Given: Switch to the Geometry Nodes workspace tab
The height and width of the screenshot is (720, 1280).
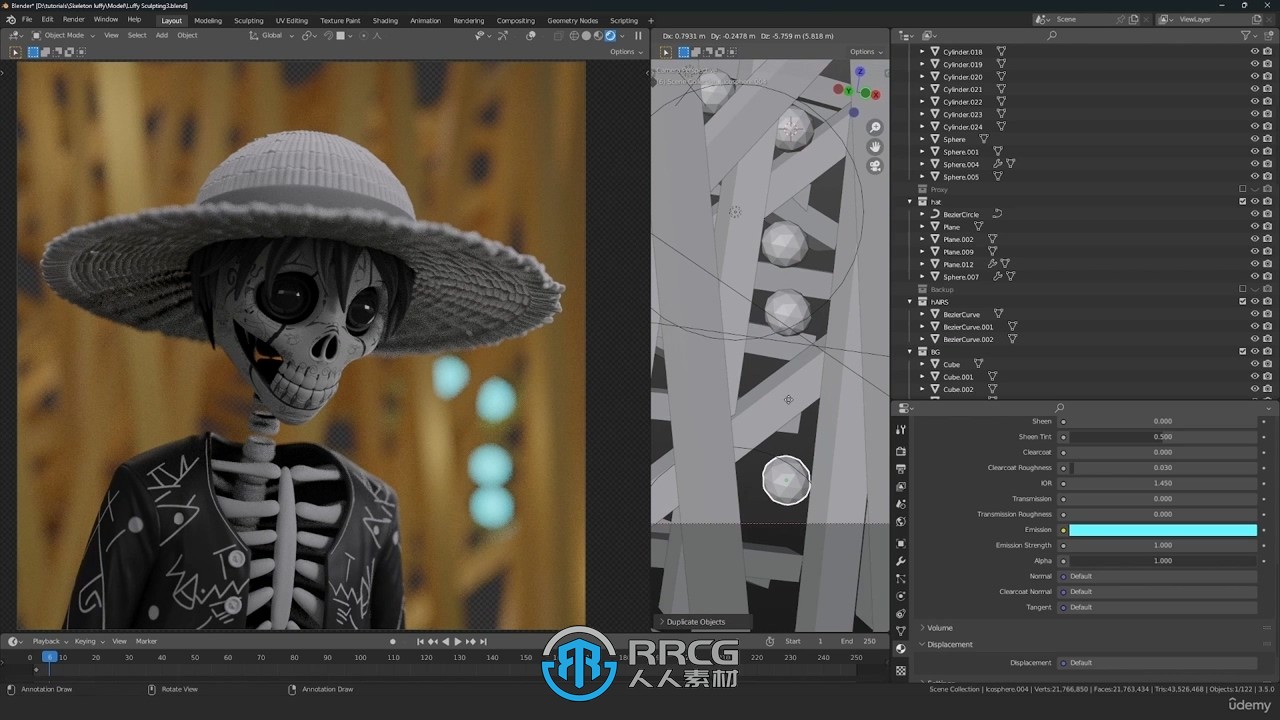Looking at the screenshot, I should [572, 20].
